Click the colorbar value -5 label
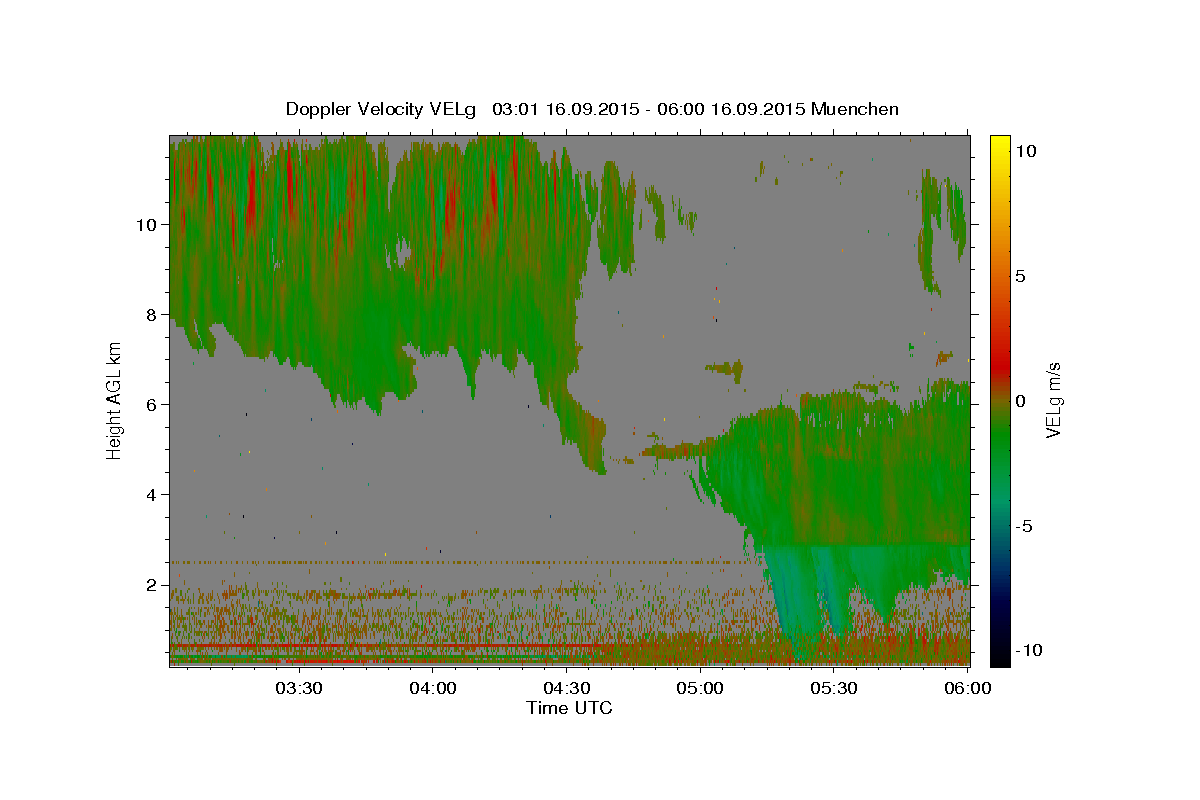 (1025, 526)
